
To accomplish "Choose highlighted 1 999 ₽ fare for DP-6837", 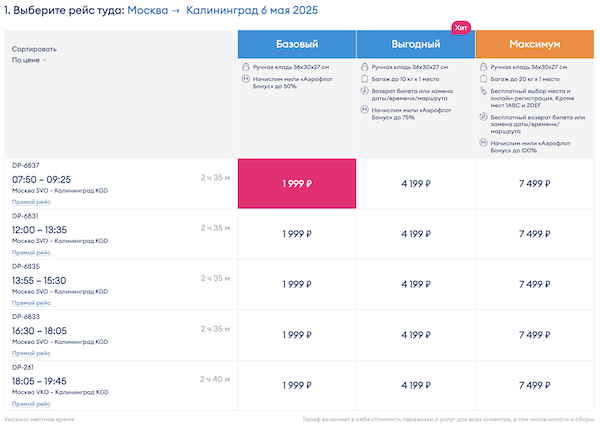I will click(x=297, y=183).
